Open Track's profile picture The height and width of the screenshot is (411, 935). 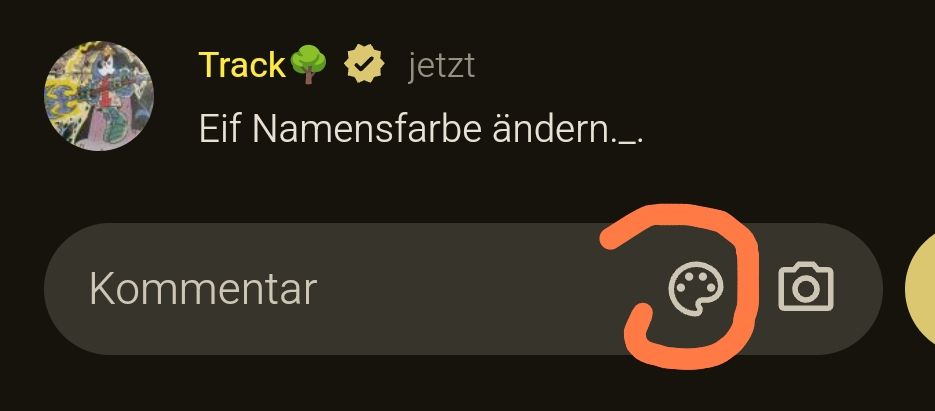[99, 95]
